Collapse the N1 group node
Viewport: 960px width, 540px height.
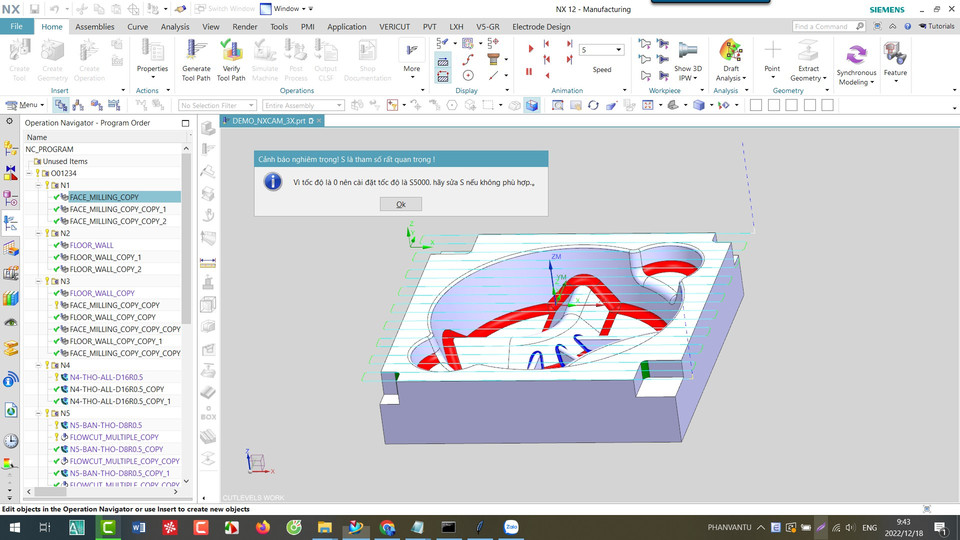(38, 185)
